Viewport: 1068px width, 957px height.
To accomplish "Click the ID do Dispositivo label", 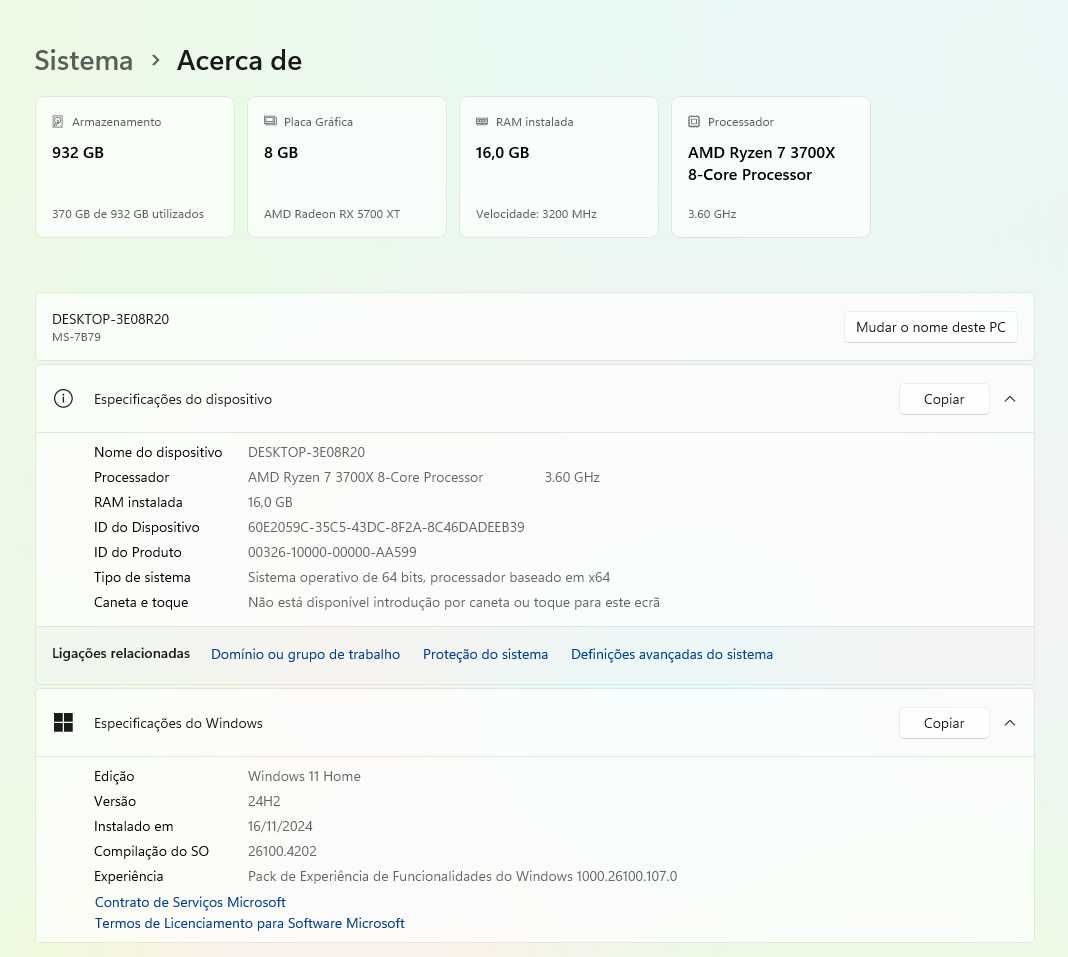I will pos(146,527).
